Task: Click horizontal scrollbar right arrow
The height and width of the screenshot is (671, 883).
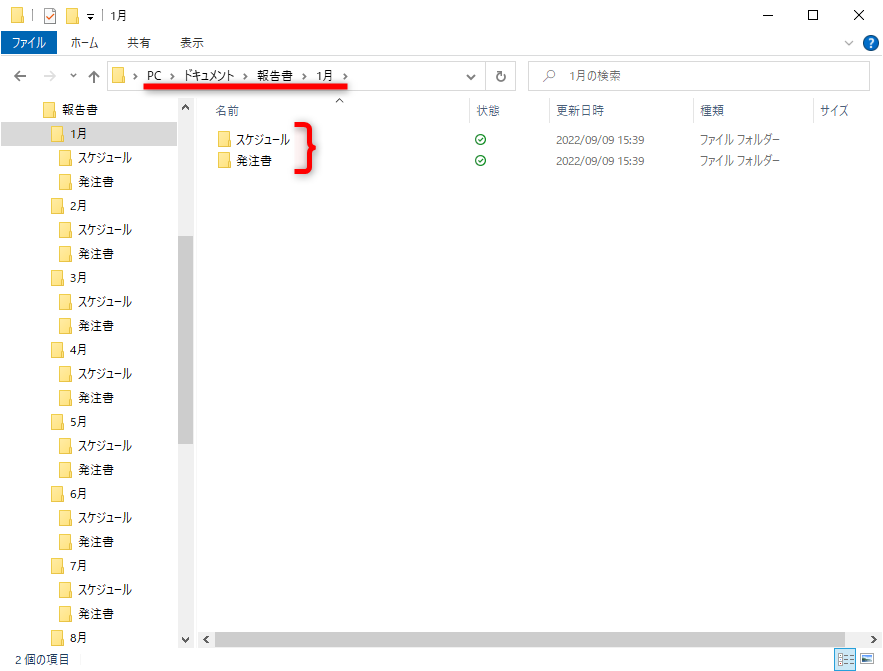Action: click(873, 639)
